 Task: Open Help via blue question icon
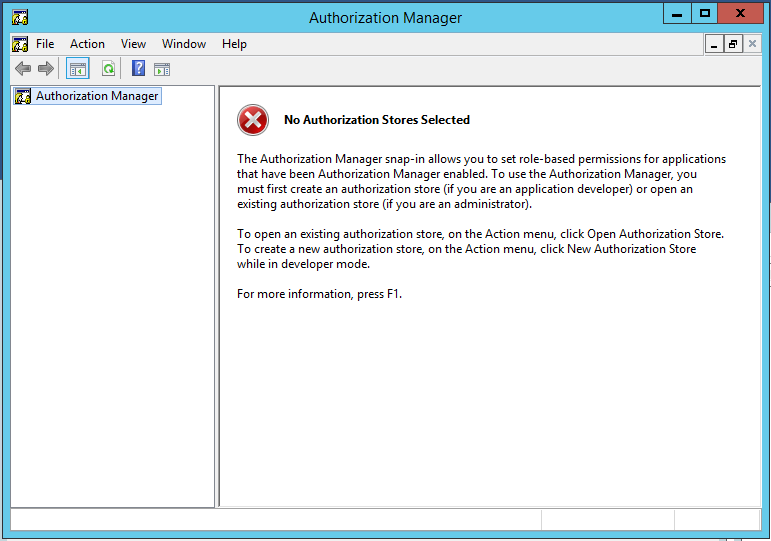139,68
